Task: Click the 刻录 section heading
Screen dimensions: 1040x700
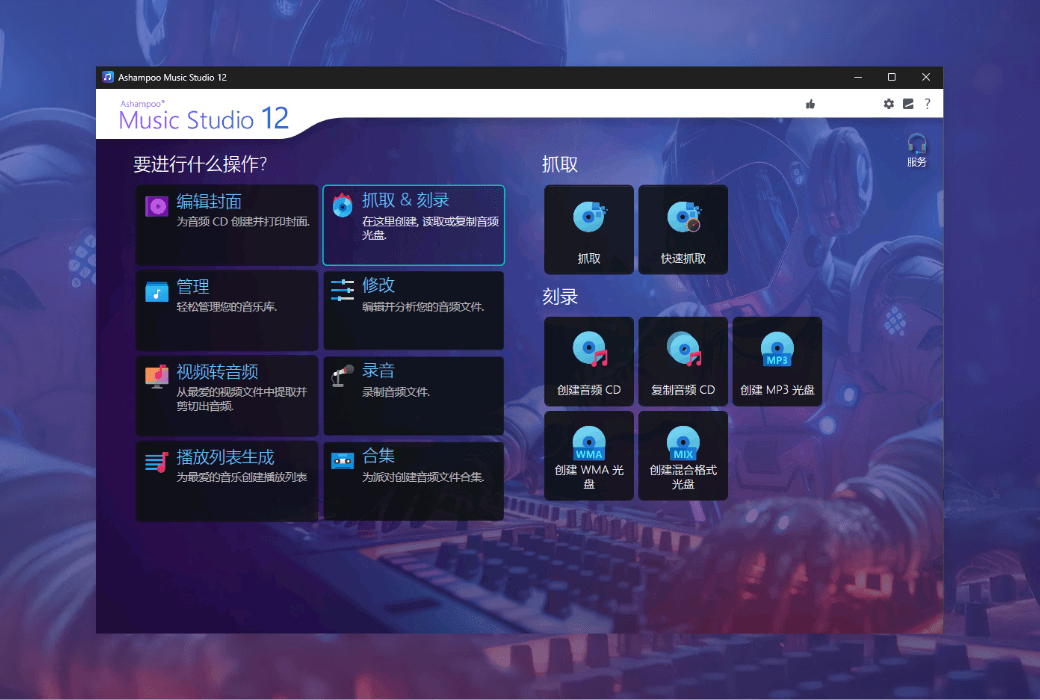Action: click(560, 297)
